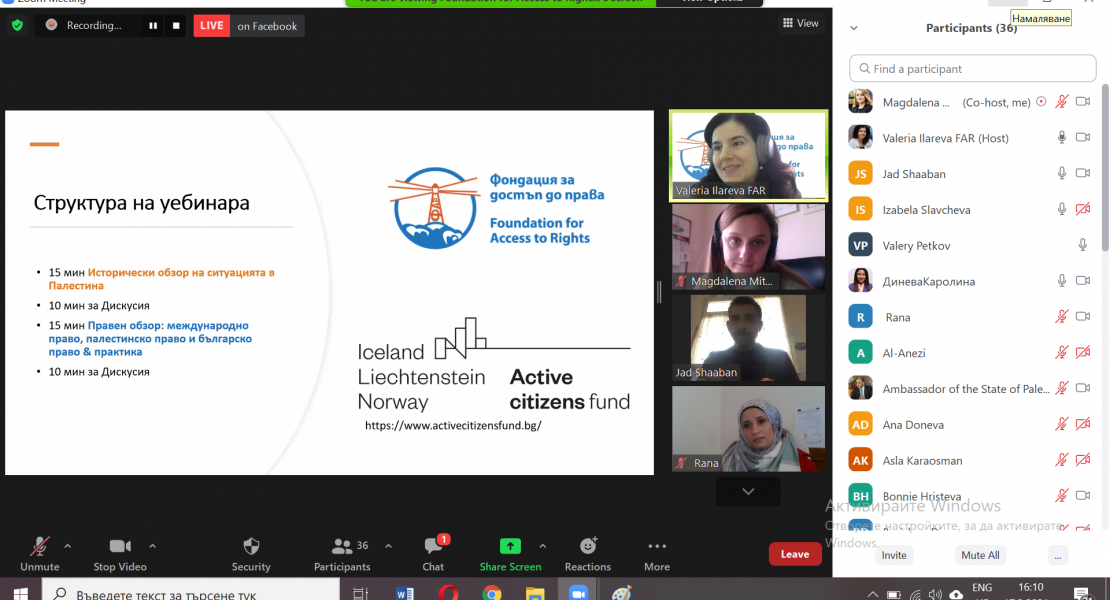Expand share screen options arrow
1110x600 pixels.
click(543, 546)
